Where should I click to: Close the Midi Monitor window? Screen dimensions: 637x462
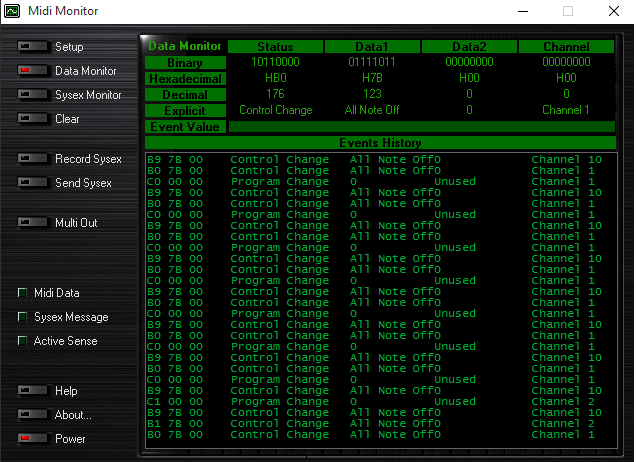point(614,11)
